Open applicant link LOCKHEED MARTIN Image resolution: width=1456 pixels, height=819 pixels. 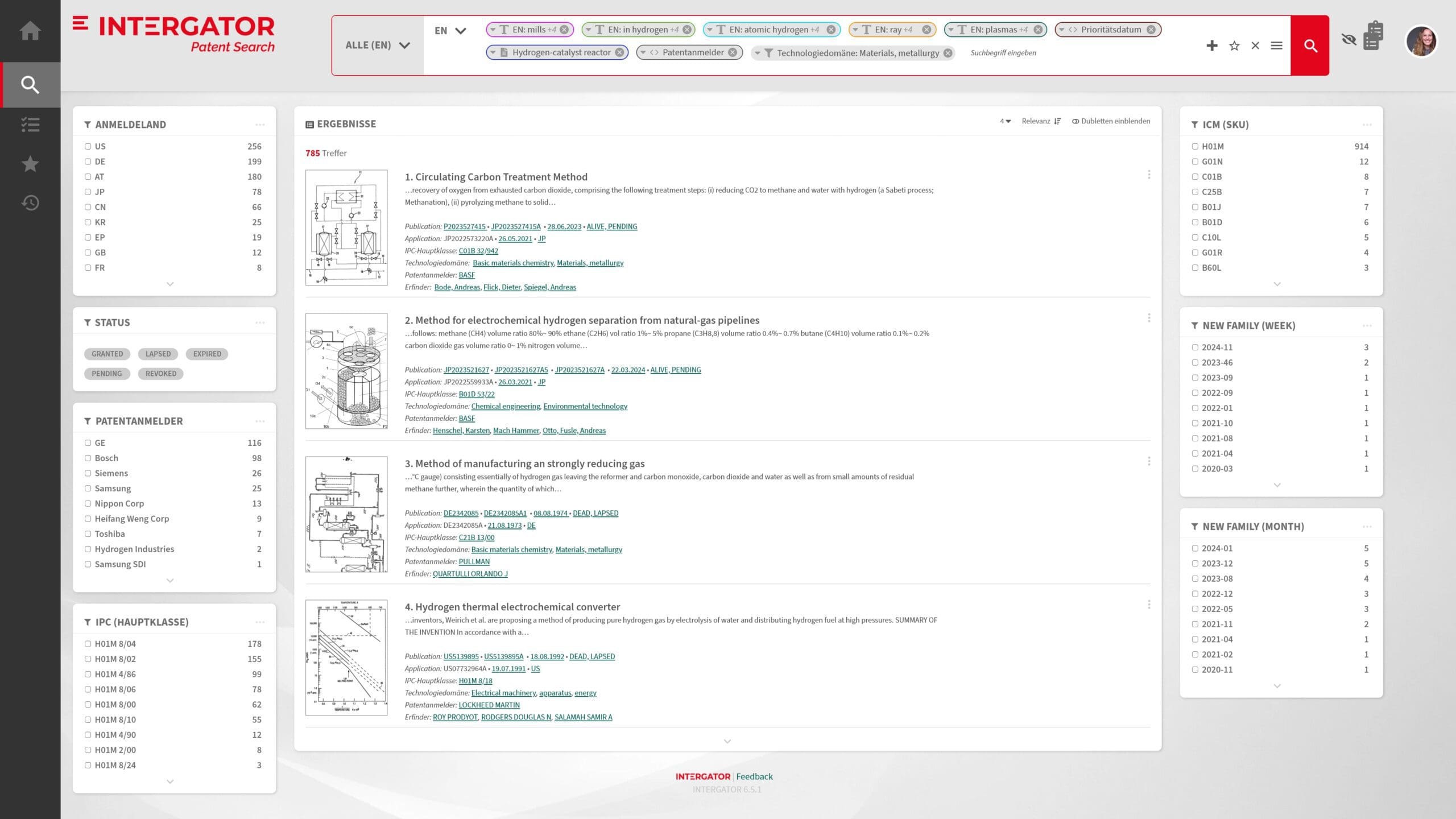click(489, 705)
